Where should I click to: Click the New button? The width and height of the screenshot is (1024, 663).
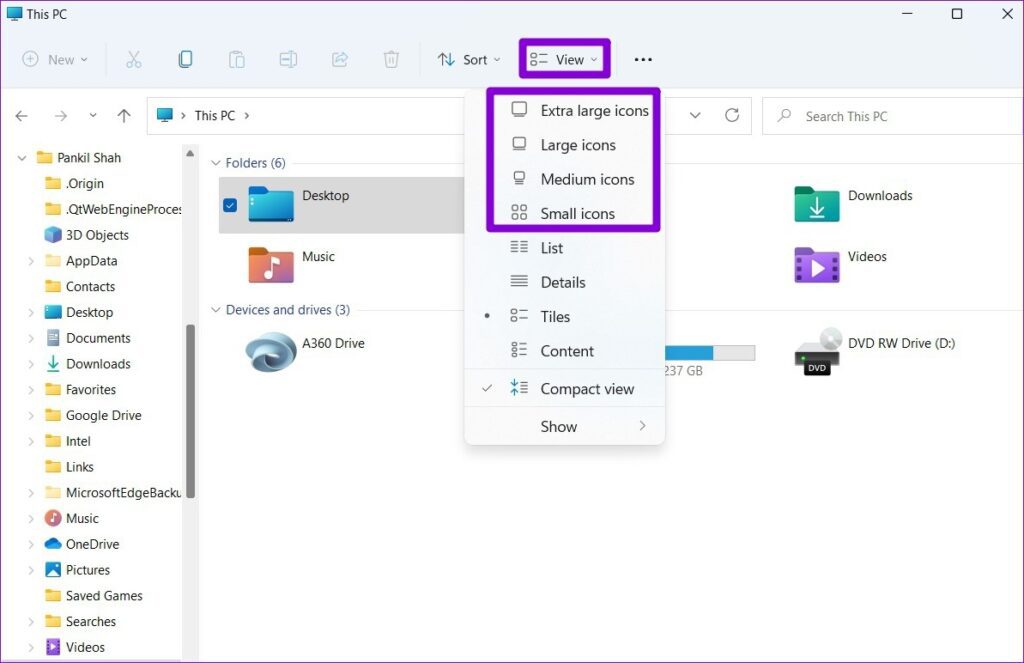pyautogui.click(x=54, y=59)
